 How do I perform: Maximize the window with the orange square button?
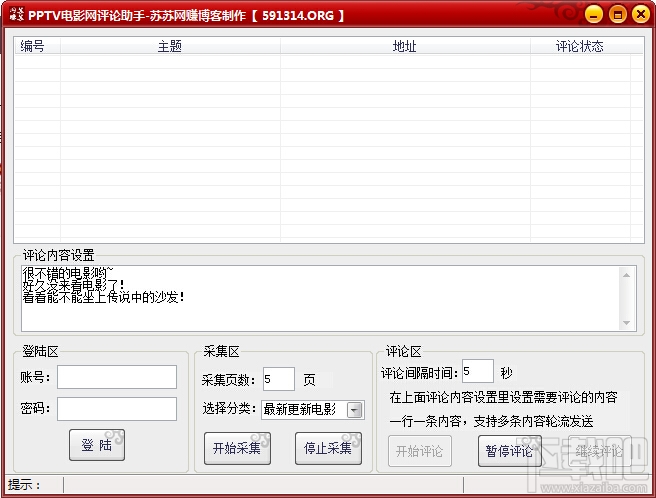click(x=618, y=15)
